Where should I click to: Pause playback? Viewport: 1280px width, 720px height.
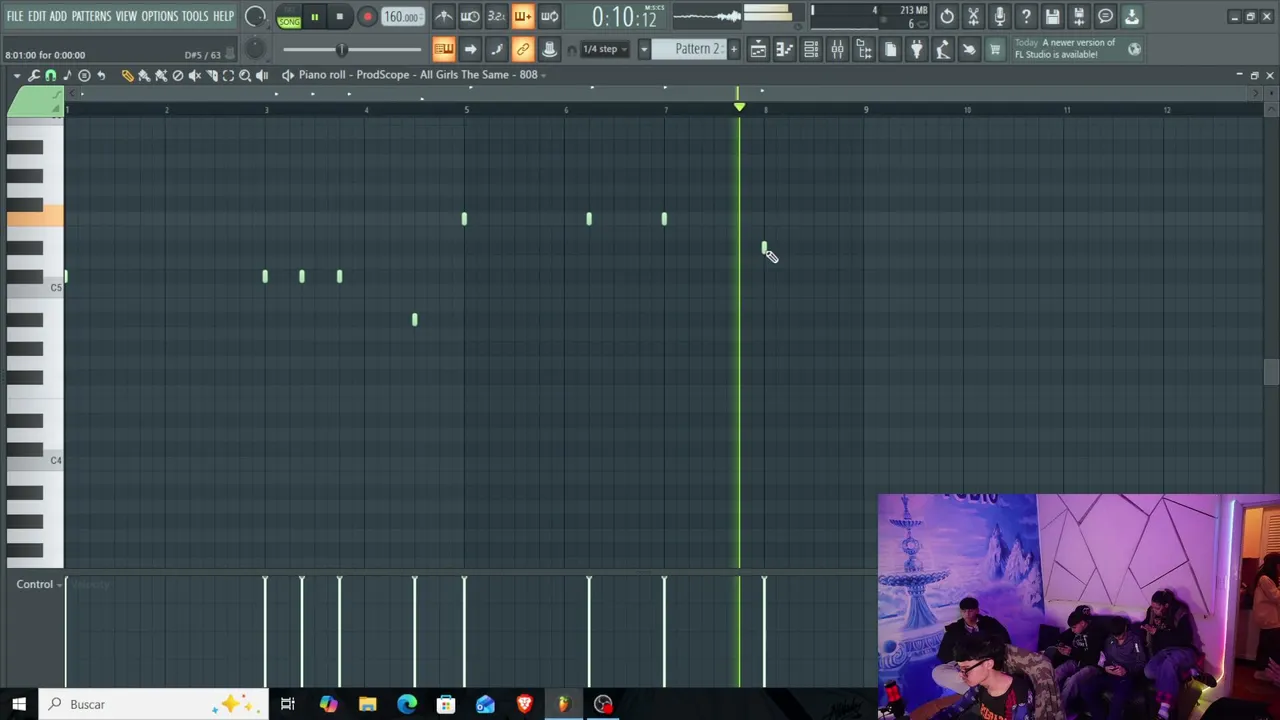(314, 17)
